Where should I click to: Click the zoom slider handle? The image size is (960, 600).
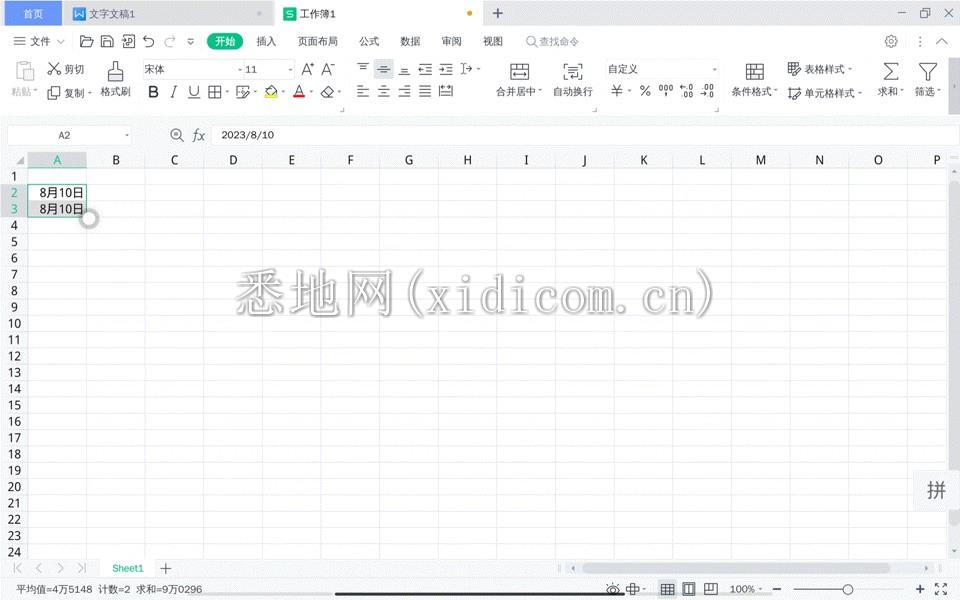coord(848,589)
